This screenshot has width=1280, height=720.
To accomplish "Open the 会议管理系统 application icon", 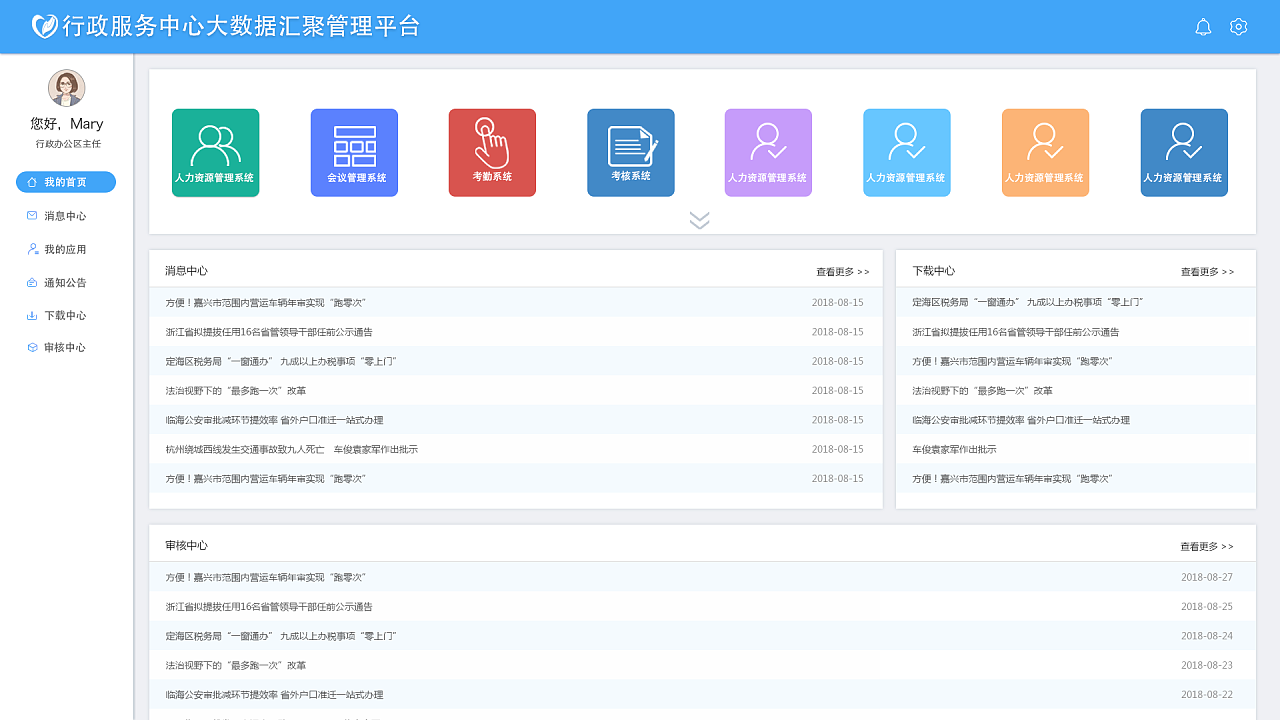I will (353, 152).
